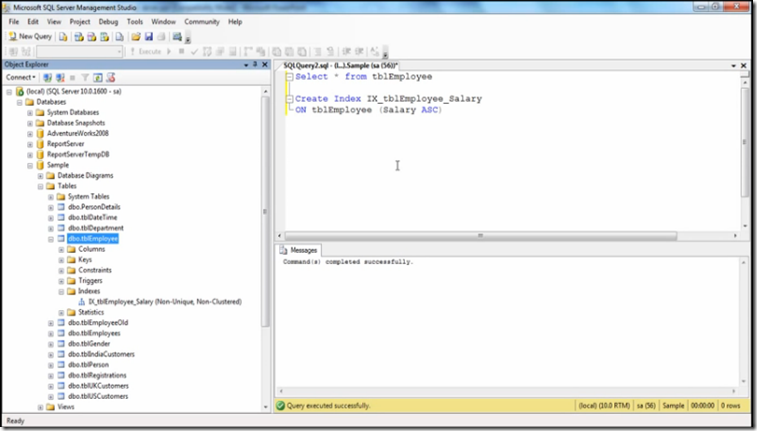This screenshot has width=757, height=431.
Task: Click the Analysis Services MDX Query icon
Action: point(79,37)
